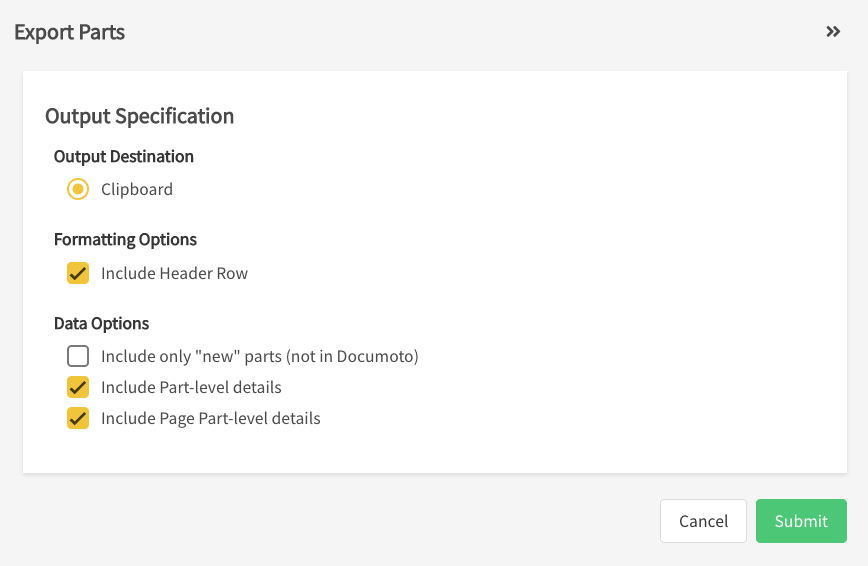Click the Output Specification heading
This screenshot has width=868, height=566.
coord(139,116)
